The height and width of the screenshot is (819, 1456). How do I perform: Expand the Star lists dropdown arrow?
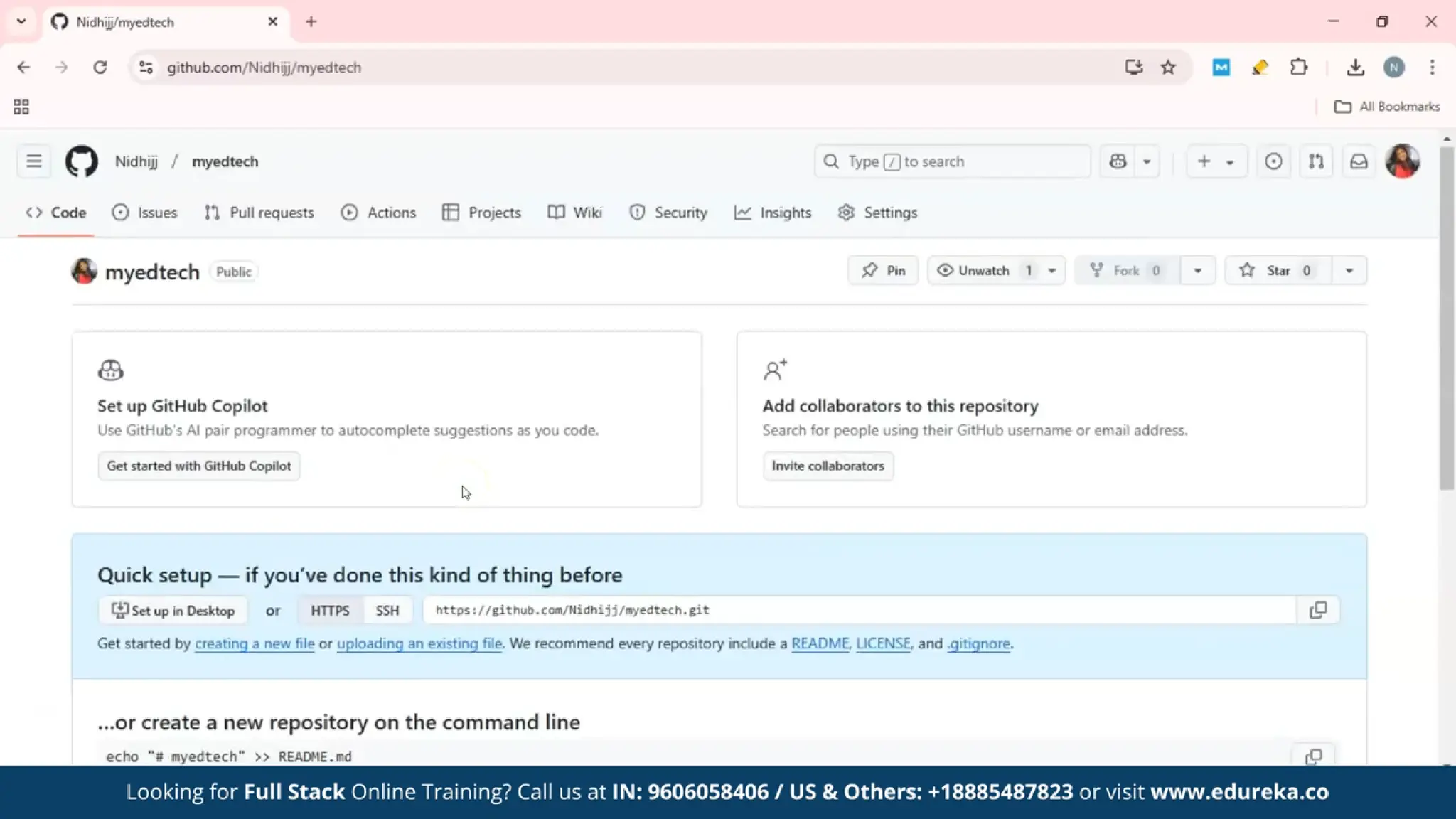(1349, 271)
